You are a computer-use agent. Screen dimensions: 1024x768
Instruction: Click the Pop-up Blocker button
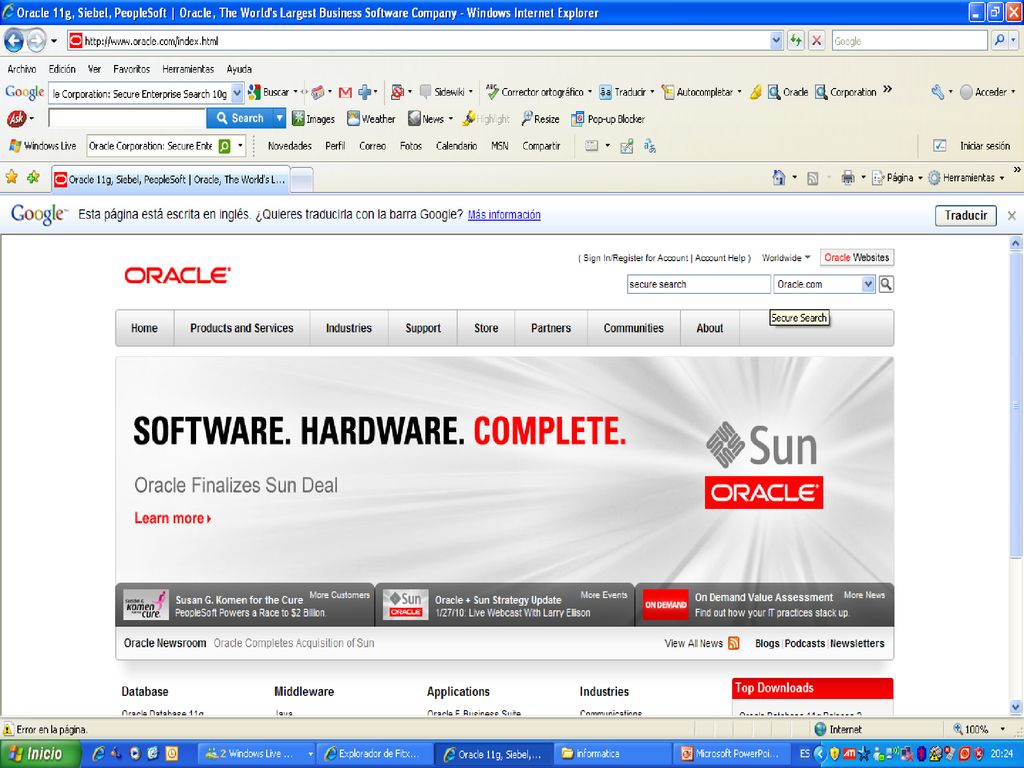click(608, 119)
